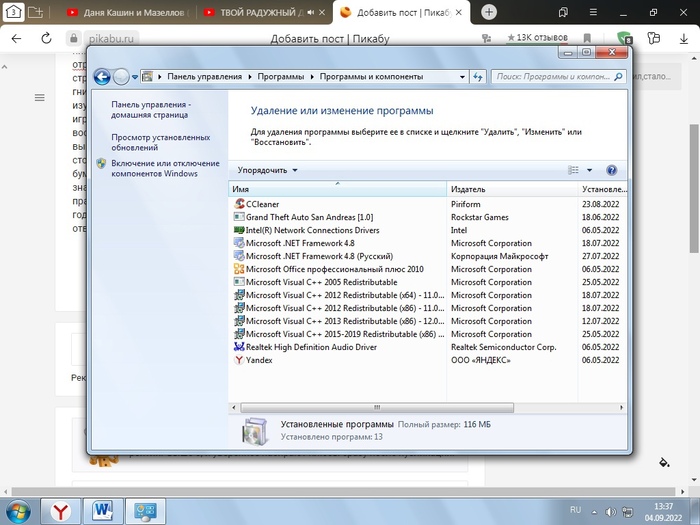Click the 23.08.2022 install date
700x525 pixels.
600,204
